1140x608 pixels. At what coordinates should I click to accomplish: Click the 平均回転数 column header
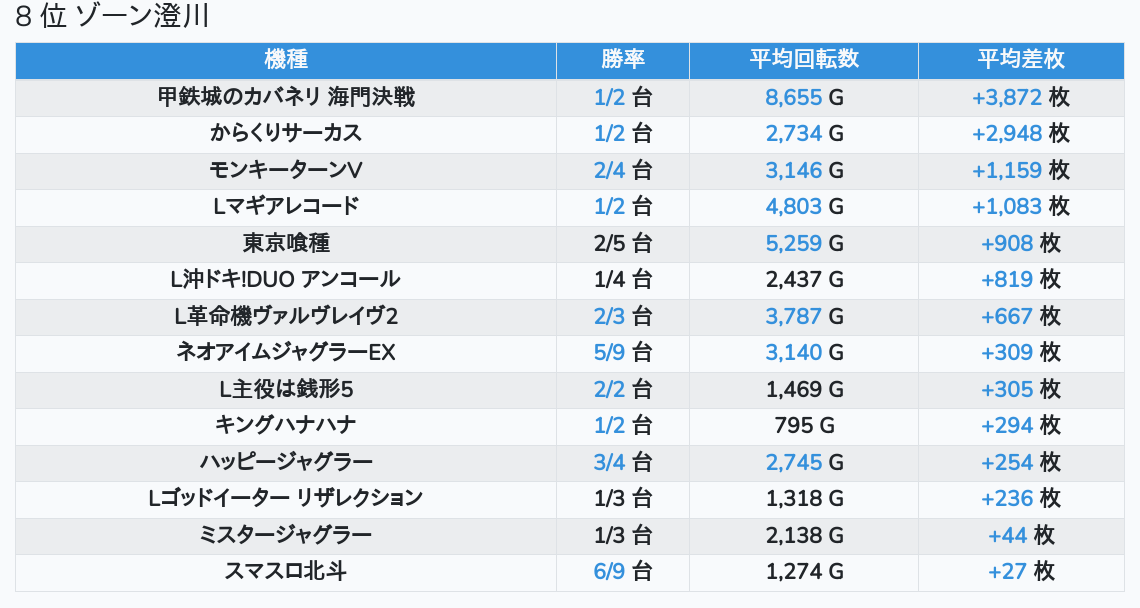(803, 60)
